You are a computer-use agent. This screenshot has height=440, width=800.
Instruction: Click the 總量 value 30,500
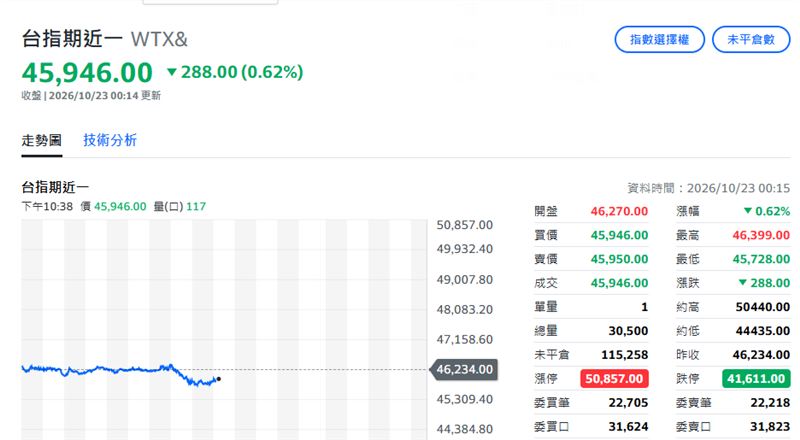pos(628,331)
